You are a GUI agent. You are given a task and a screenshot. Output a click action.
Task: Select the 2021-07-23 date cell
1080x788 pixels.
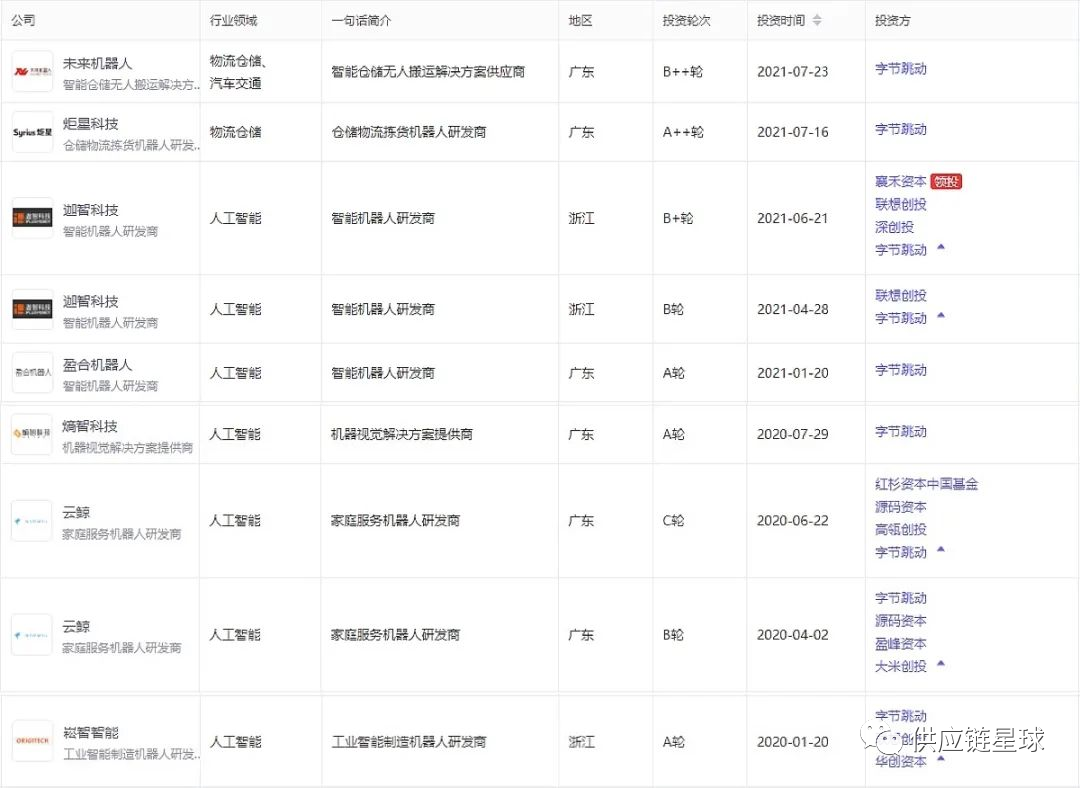click(x=793, y=72)
